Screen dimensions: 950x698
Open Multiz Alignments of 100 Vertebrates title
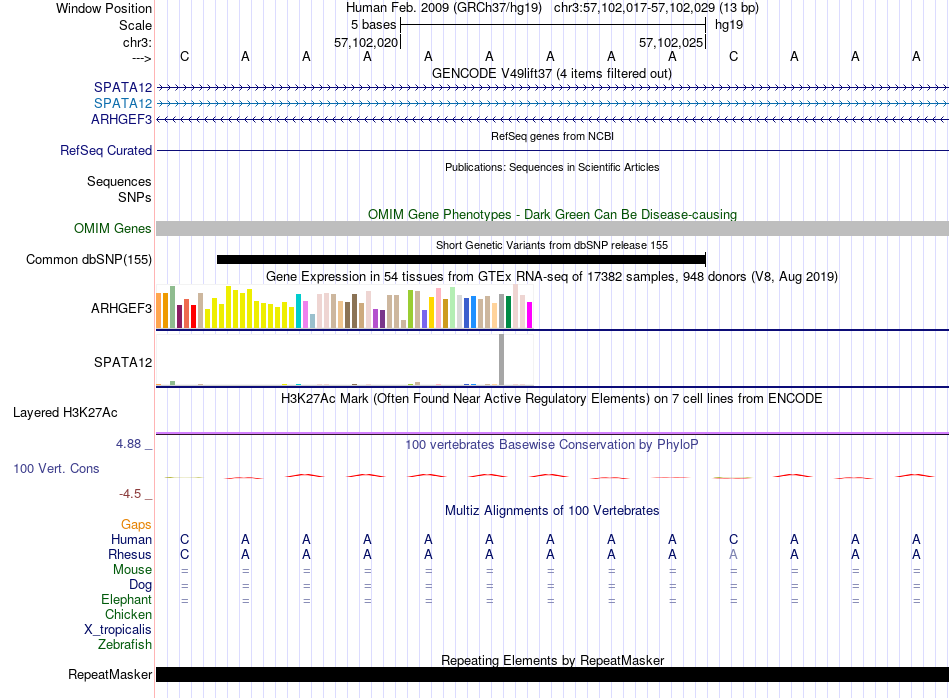click(x=552, y=511)
